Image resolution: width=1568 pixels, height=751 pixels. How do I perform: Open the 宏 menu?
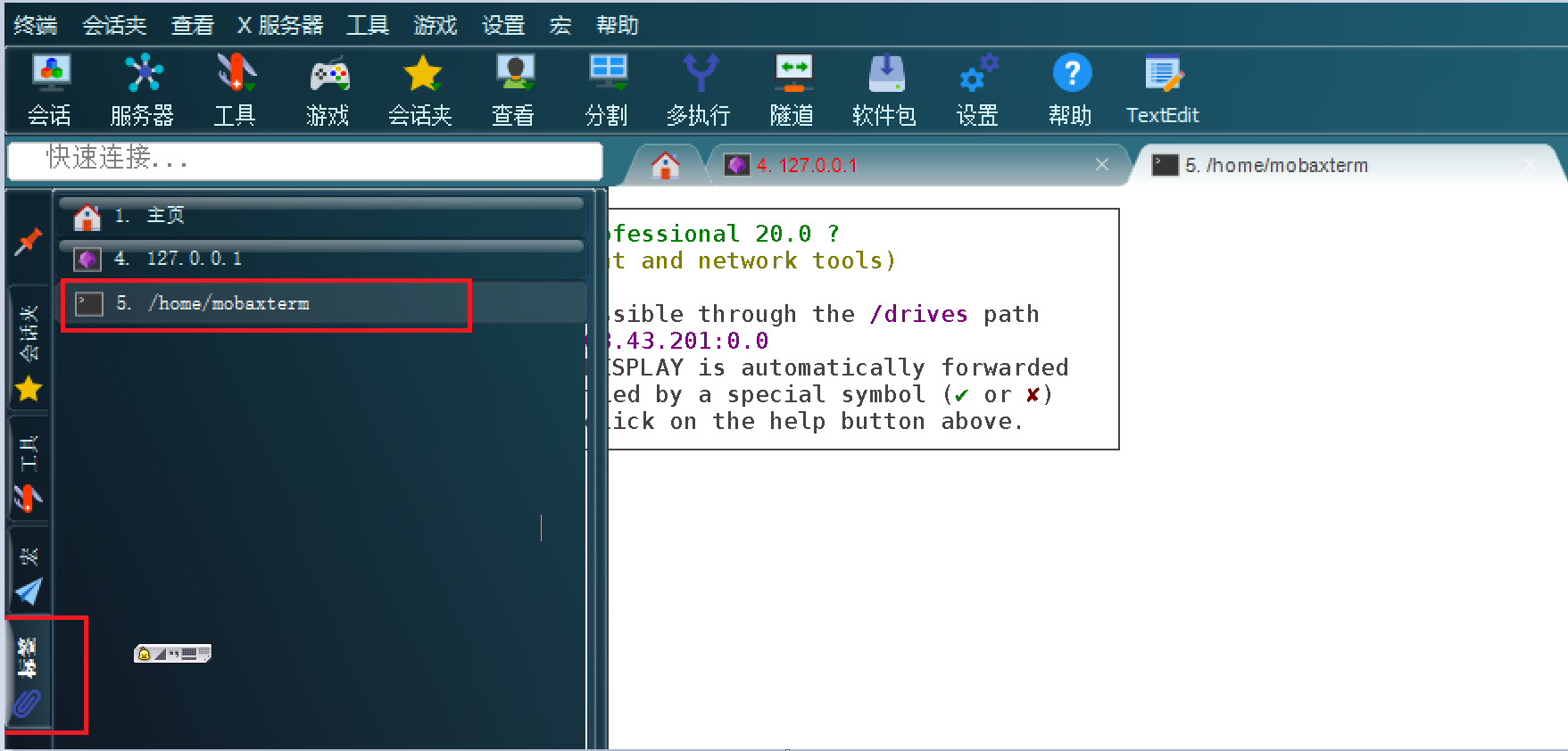[560, 25]
